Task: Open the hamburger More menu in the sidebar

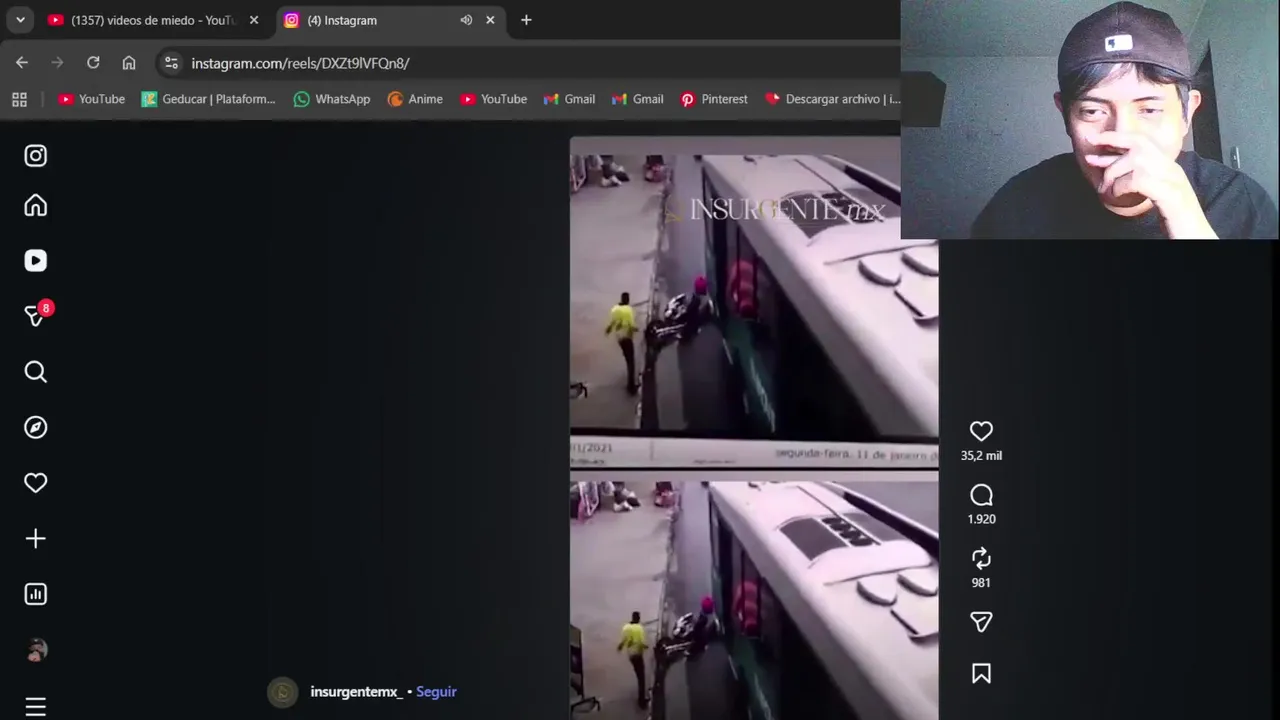Action: coord(36,707)
